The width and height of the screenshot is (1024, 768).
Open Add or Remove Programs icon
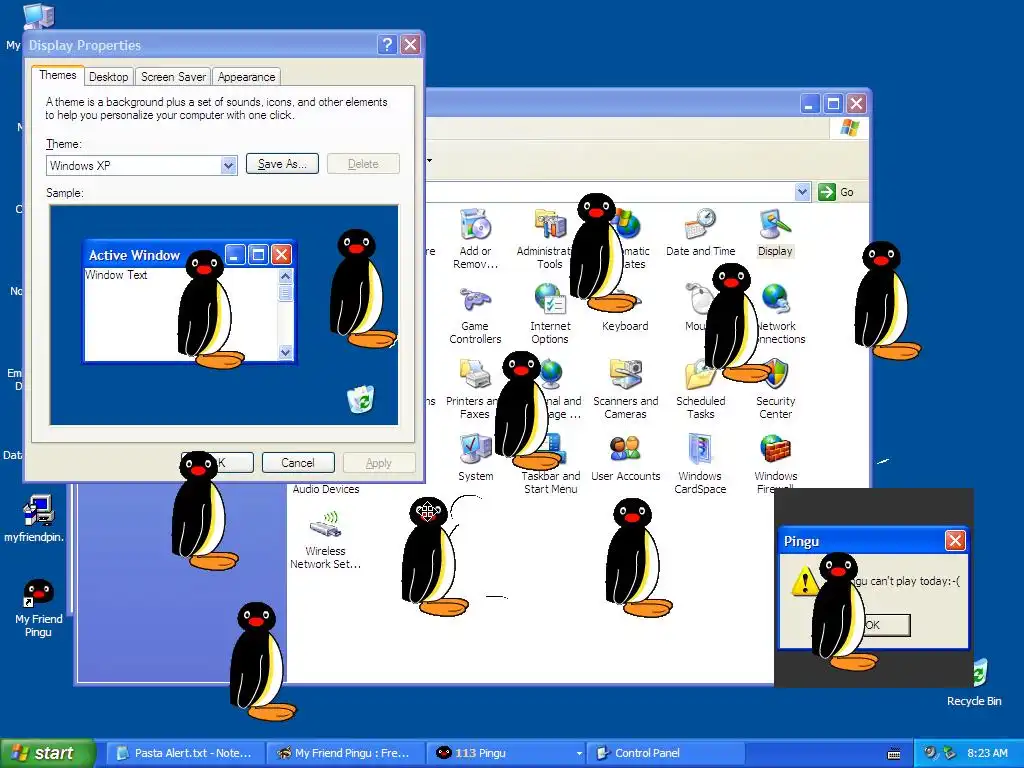[x=475, y=224]
